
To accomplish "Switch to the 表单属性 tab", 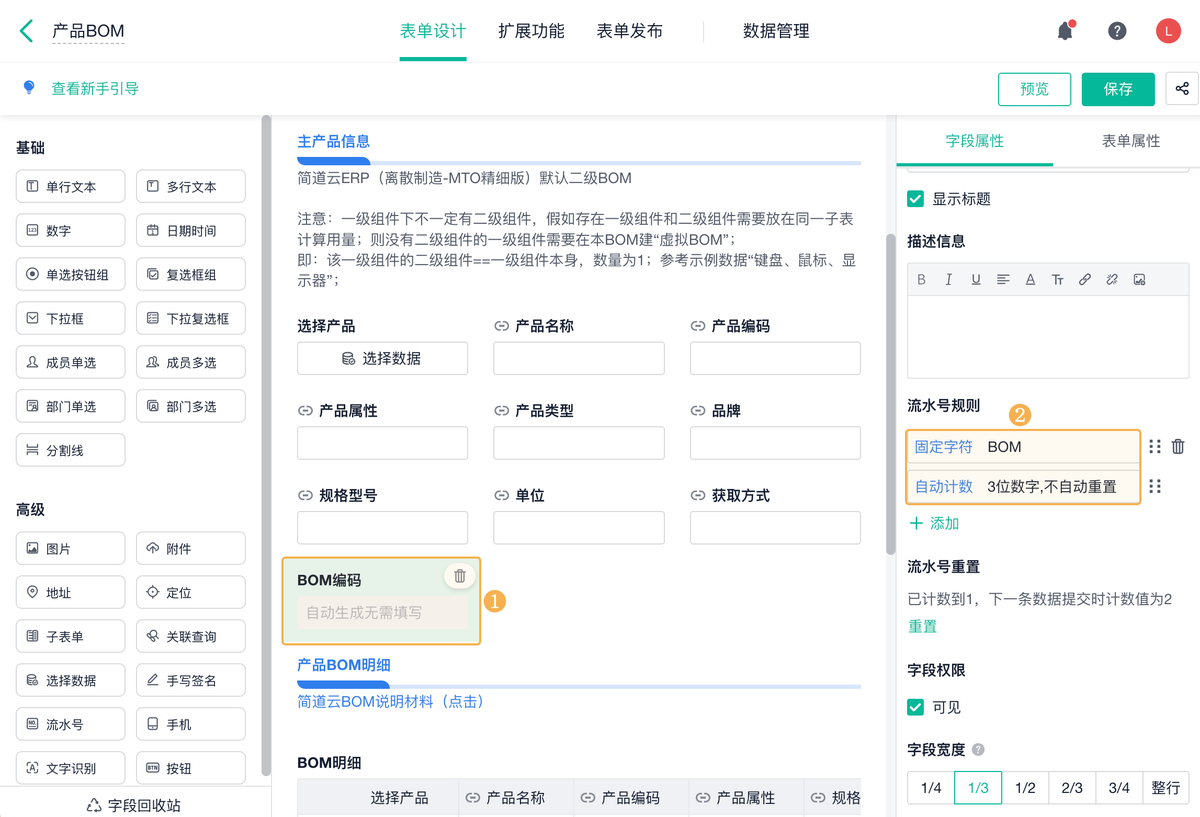I will click(x=1130, y=141).
